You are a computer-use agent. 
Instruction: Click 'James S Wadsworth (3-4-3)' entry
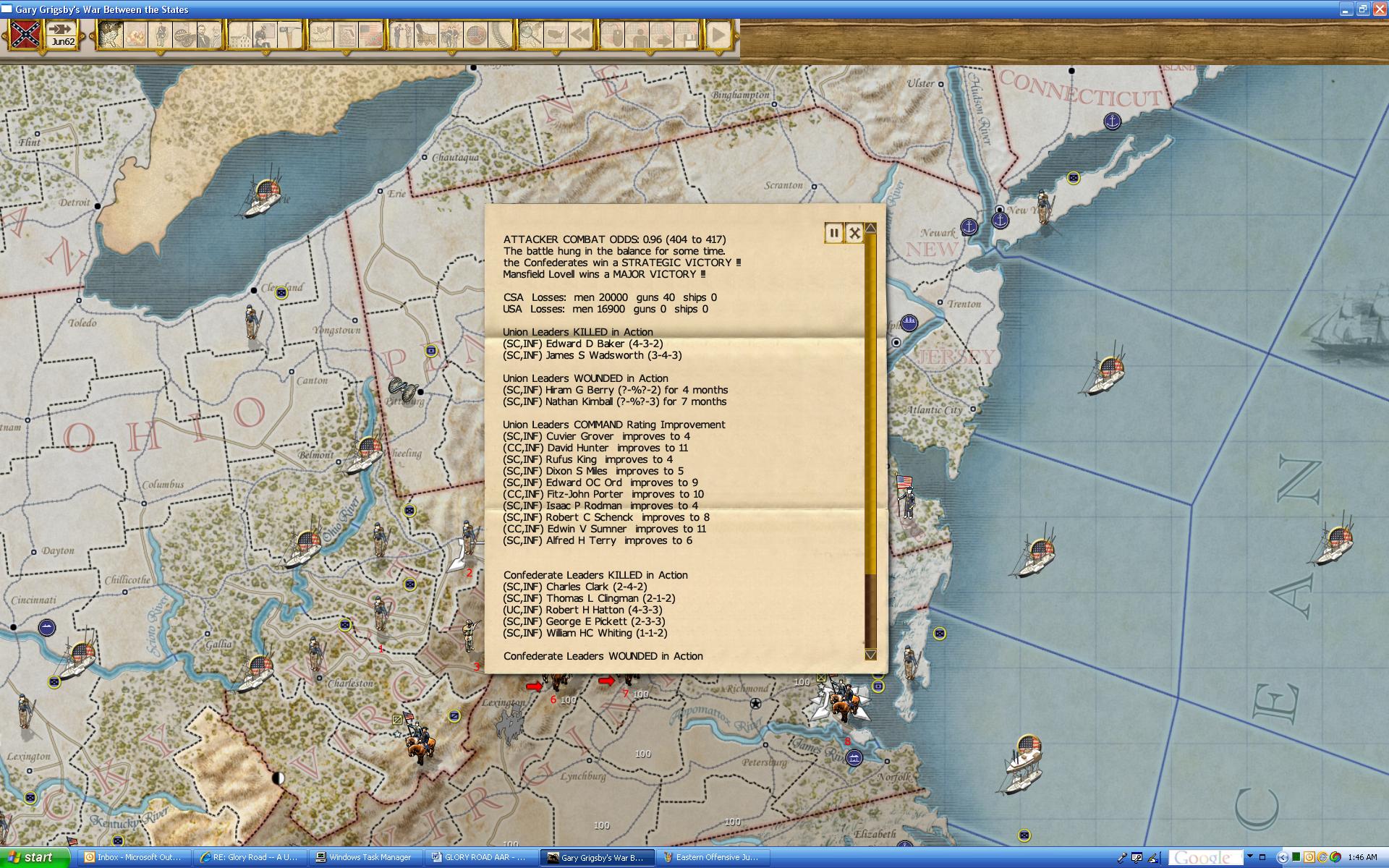click(592, 355)
